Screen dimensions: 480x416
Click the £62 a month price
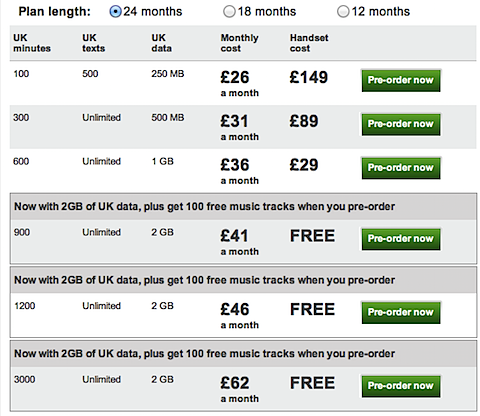pos(239,389)
